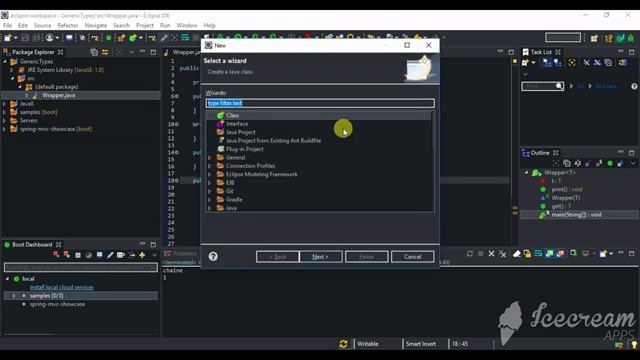Open the Source menu
This screenshot has height=360, width=640.
(42, 25)
